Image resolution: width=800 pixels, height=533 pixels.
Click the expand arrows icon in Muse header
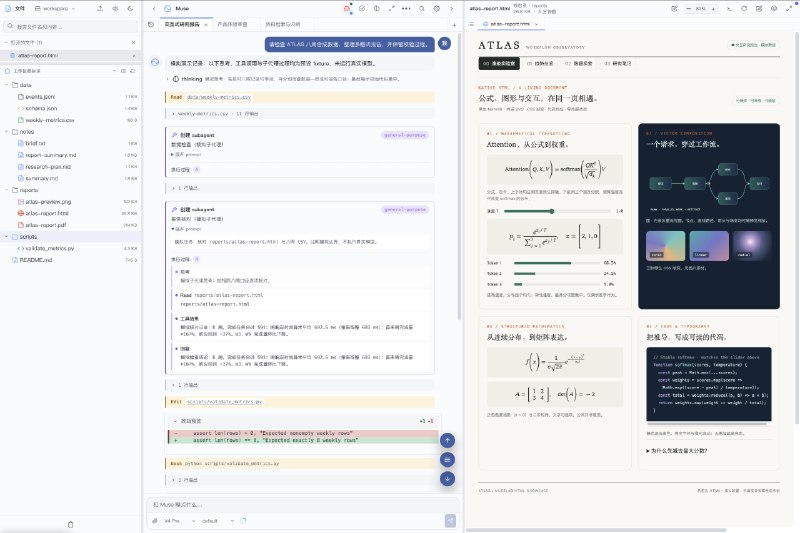[x=391, y=8]
